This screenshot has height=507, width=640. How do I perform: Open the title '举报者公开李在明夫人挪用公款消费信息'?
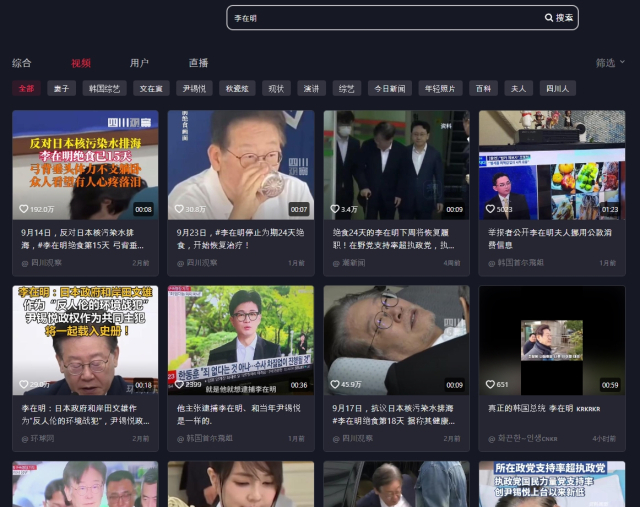549,239
